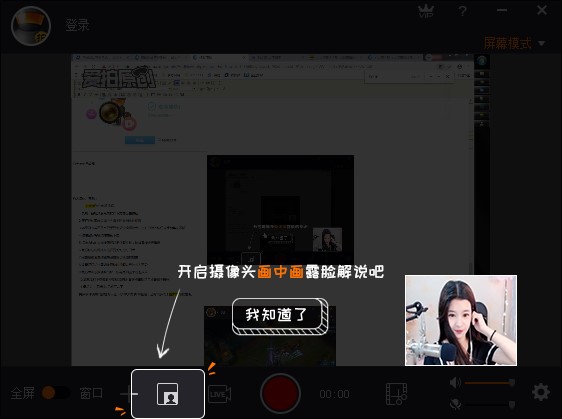Toggle the 全屏/窗口 switch
Viewport: 562px width, 419px height.
56,392
